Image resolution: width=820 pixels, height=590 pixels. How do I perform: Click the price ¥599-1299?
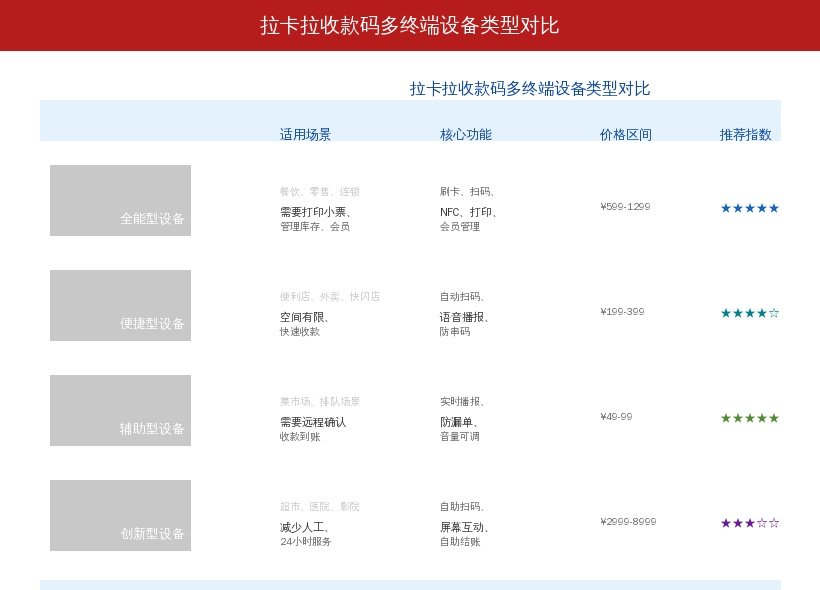click(625, 207)
